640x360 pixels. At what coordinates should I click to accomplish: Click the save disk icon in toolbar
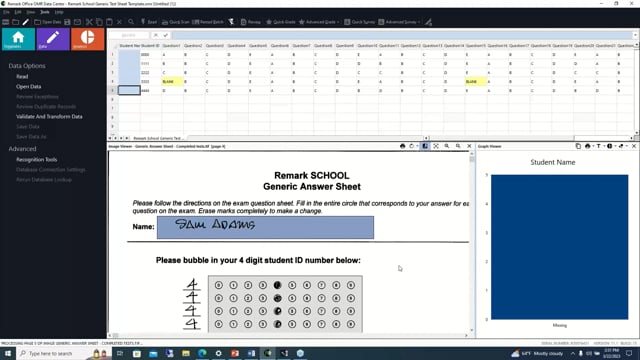point(67,22)
